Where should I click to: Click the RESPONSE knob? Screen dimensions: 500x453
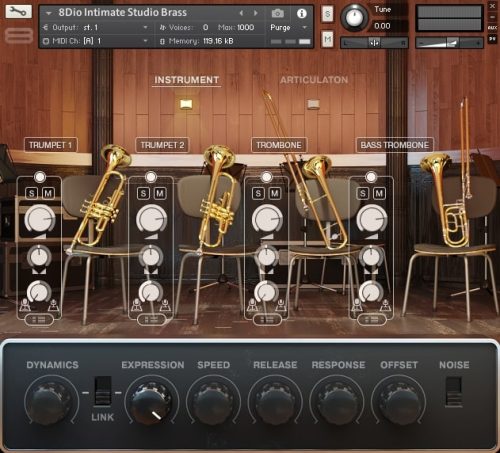pos(337,402)
